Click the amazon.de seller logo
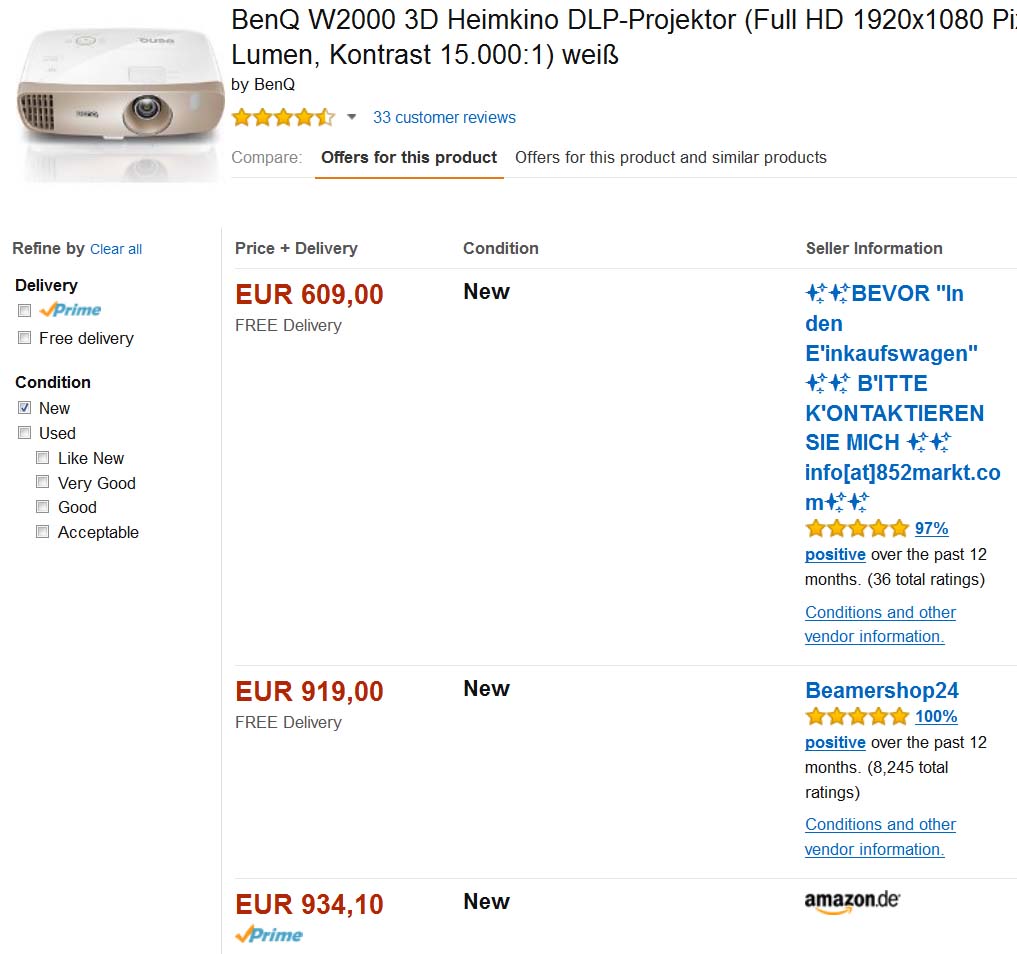 point(852,902)
